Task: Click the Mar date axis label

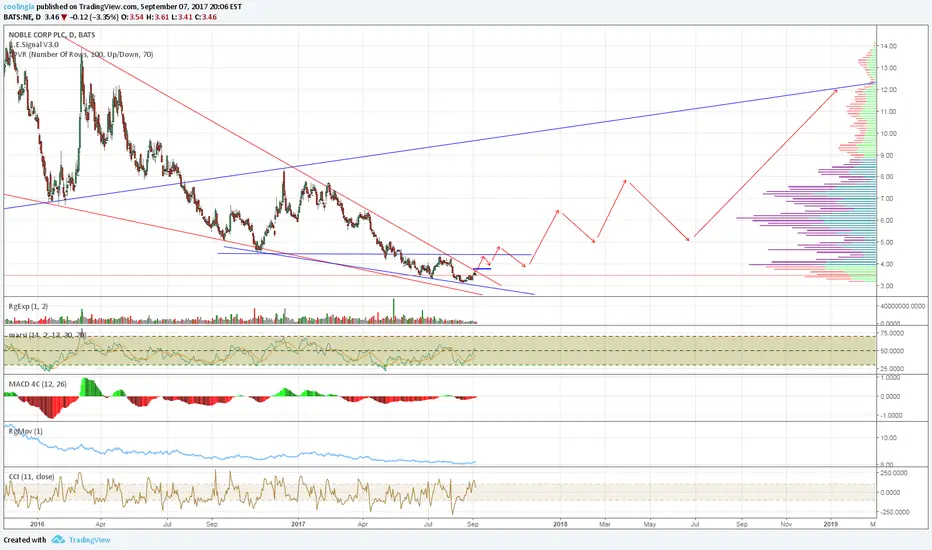Action: [x=605, y=524]
